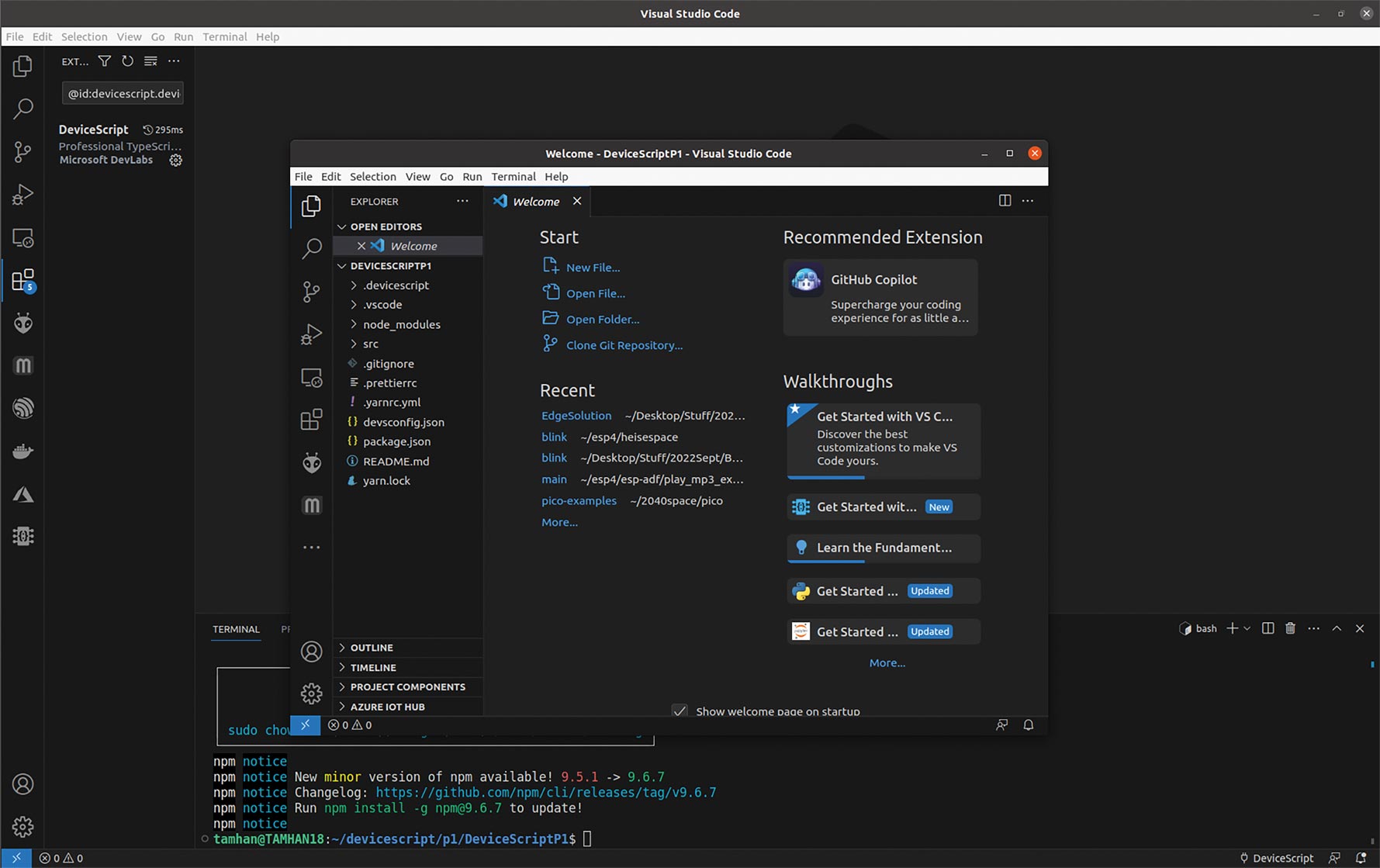Open Learn the Fundamentals walkthrough
The height and width of the screenshot is (868, 1380).
884,548
